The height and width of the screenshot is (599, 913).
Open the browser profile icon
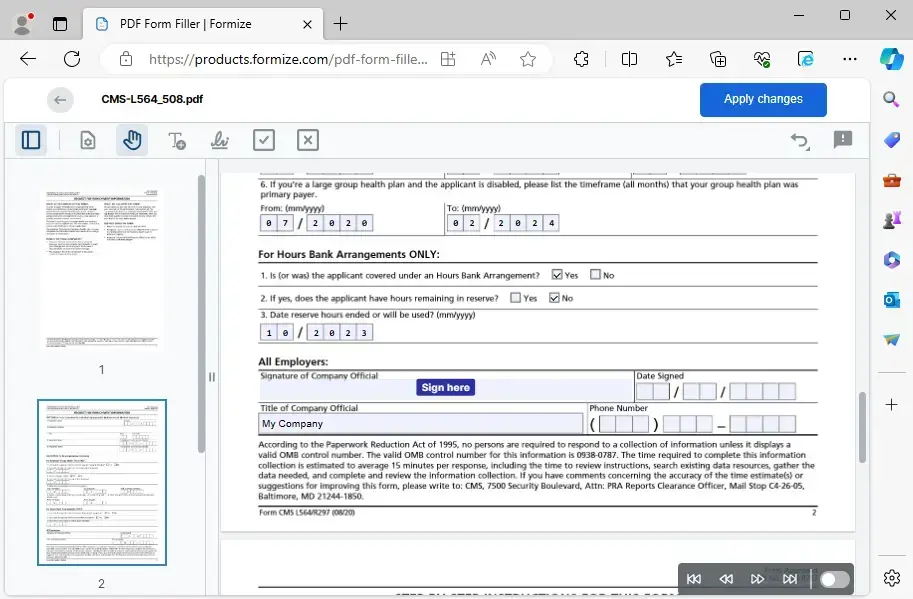23,24
